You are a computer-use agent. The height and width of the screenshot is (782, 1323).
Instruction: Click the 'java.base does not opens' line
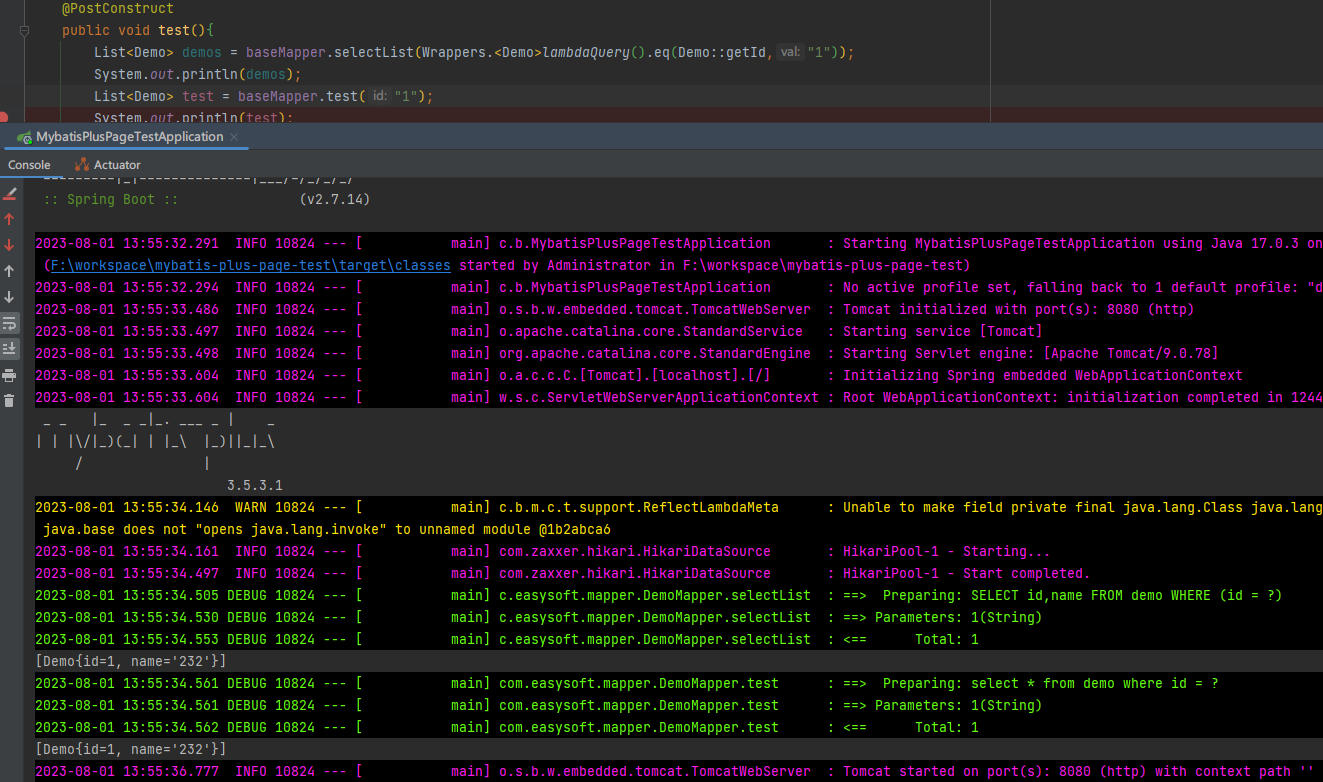click(327, 529)
